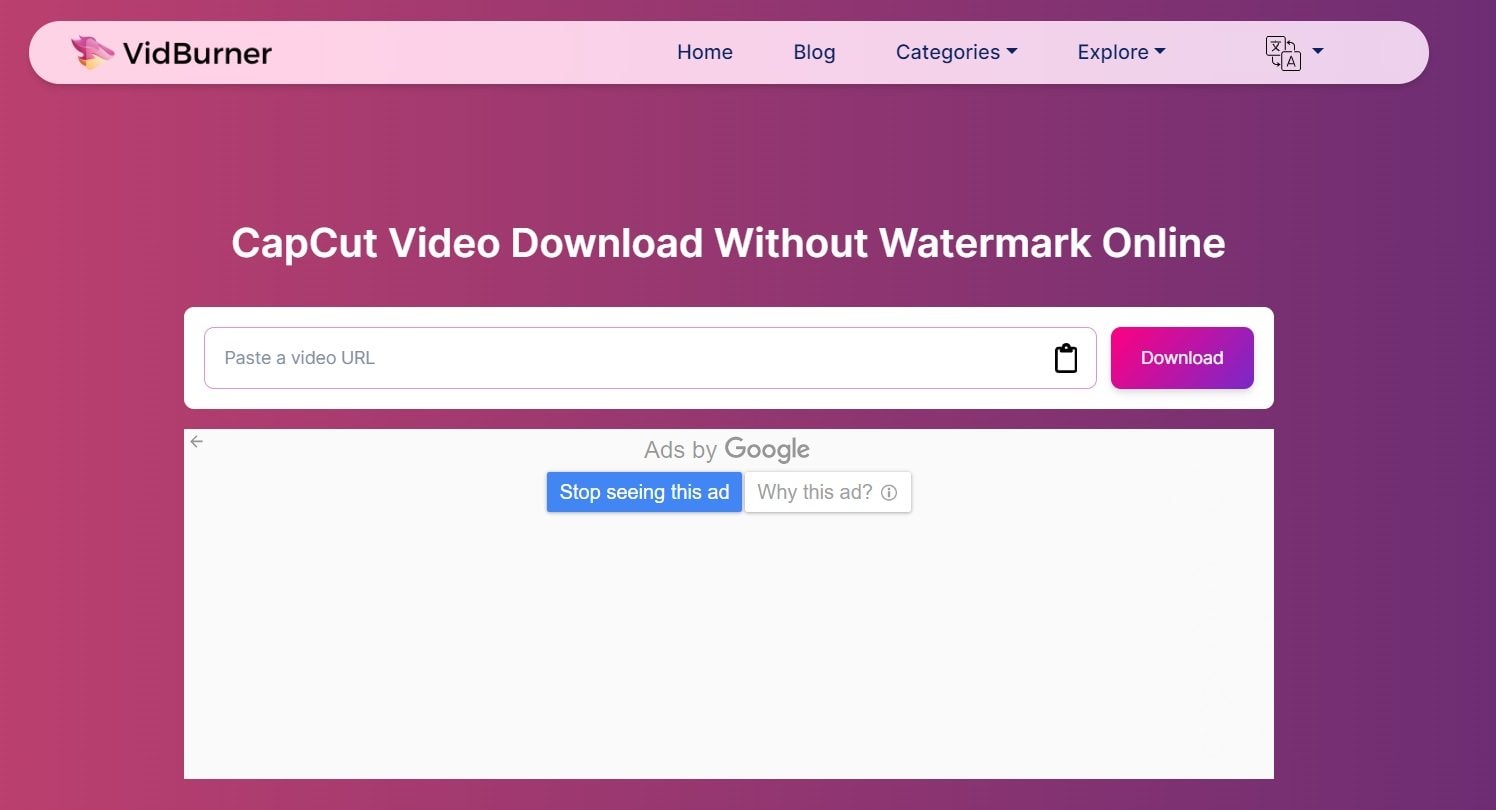Click the VidBurner brand name text

point(197,53)
